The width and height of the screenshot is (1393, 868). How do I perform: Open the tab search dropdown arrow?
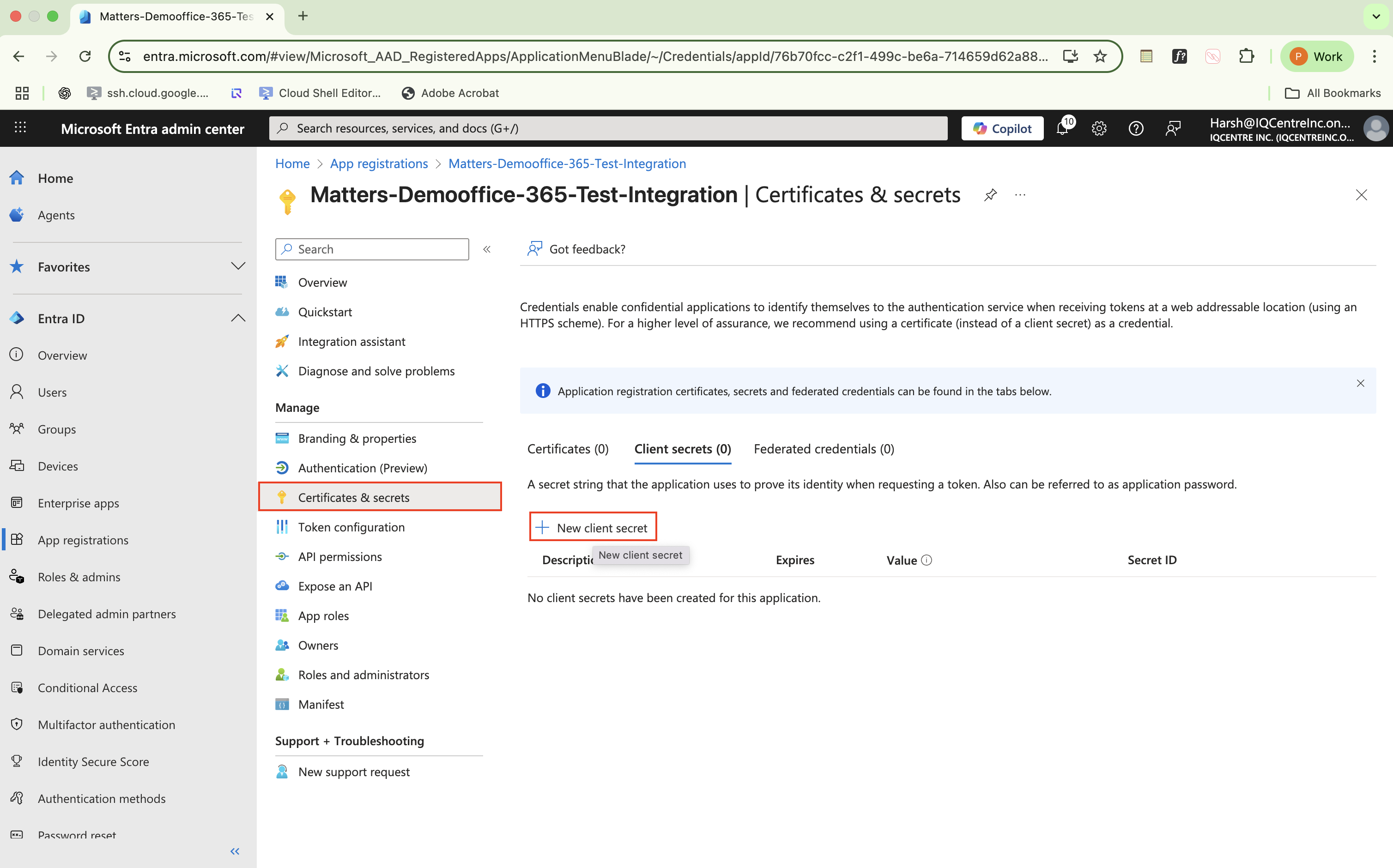click(1376, 16)
